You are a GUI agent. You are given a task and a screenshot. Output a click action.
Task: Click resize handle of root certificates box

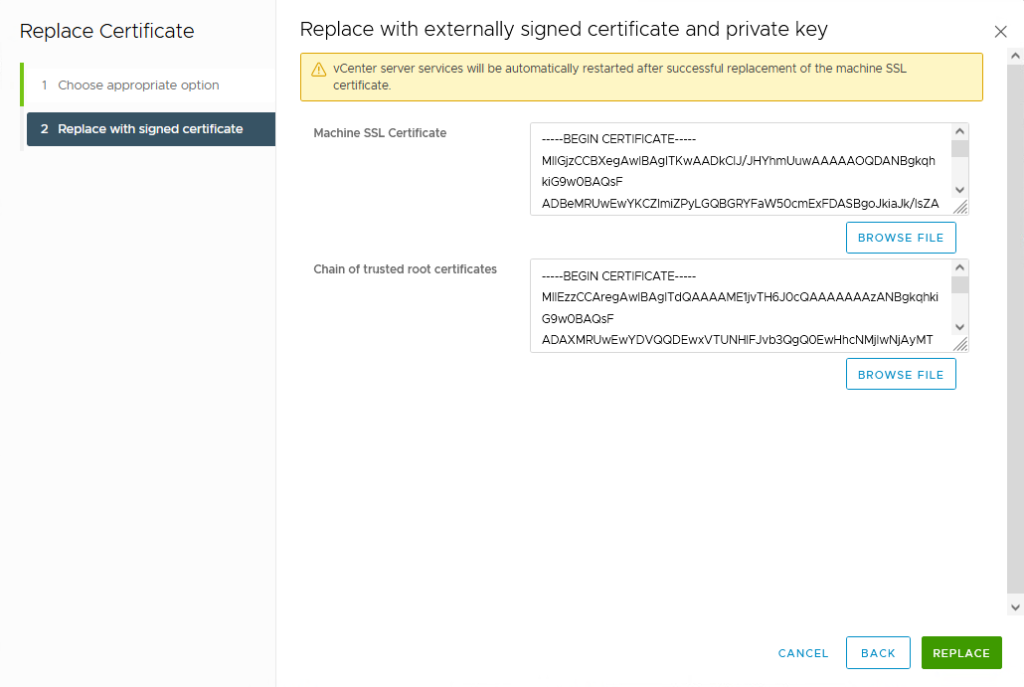tap(960, 344)
